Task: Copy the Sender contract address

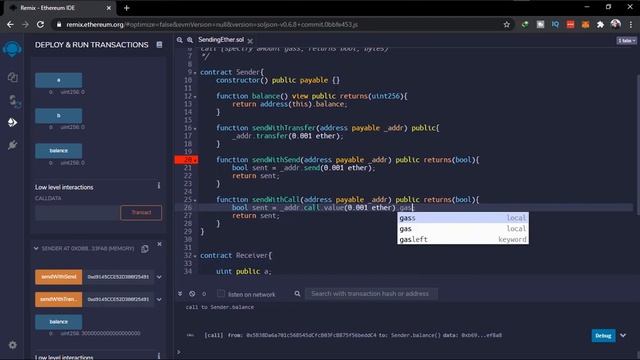Action: pos(145,249)
